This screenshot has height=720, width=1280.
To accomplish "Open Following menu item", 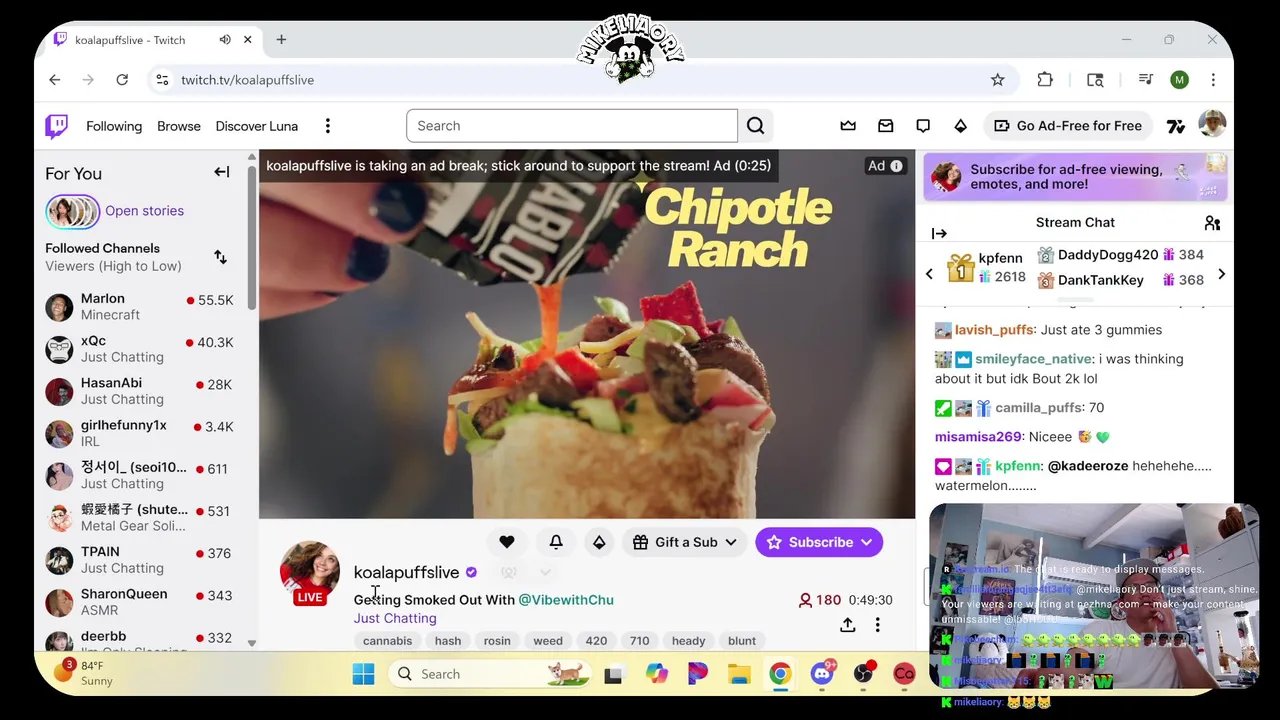I will pos(114,126).
